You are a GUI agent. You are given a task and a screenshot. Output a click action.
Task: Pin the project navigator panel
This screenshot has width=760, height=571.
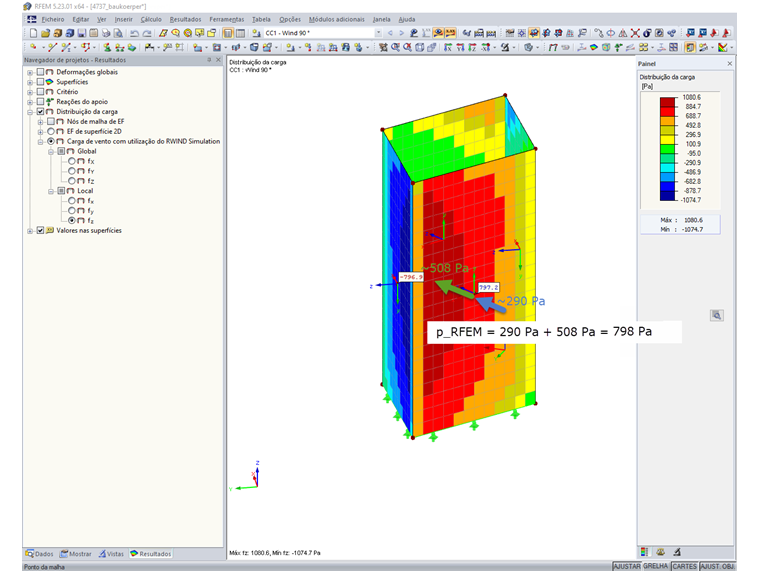pyautogui.click(x=209, y=60)
